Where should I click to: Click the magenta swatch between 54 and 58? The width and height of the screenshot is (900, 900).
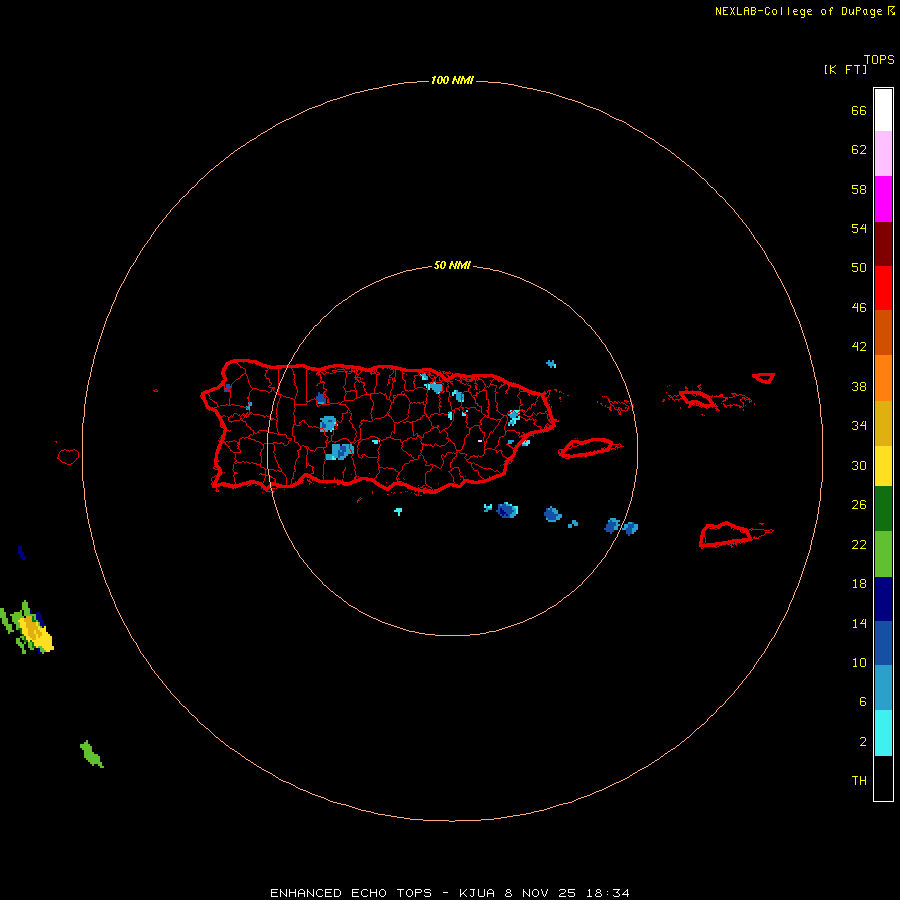(x=883, y=199)
